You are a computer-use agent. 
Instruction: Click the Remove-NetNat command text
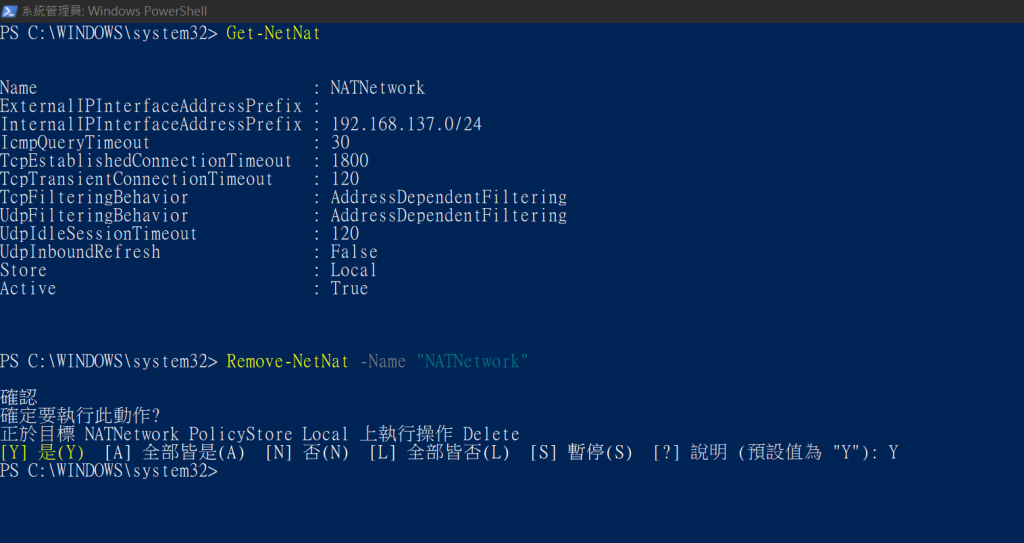tap(288, 361)
